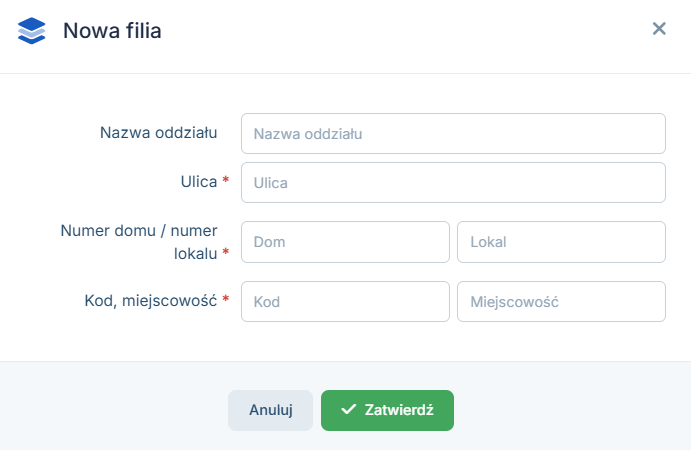This screenshot has height=450, width=691.
Task: Click the red asterisk beside Kod, miejscowość
Action: tap(226, 299)
